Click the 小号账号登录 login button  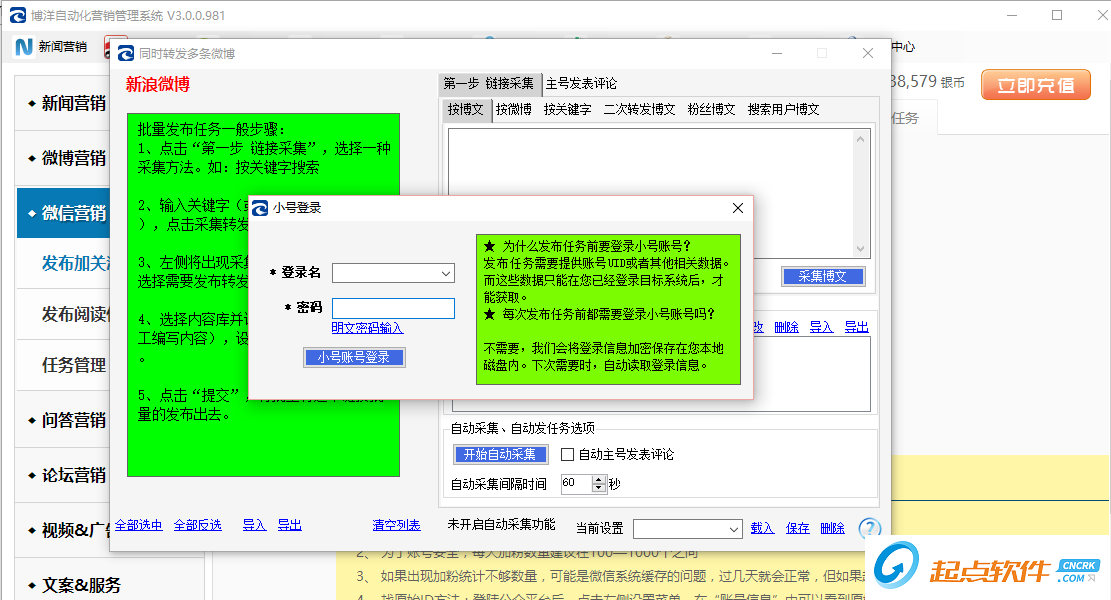tap(354, 358)
